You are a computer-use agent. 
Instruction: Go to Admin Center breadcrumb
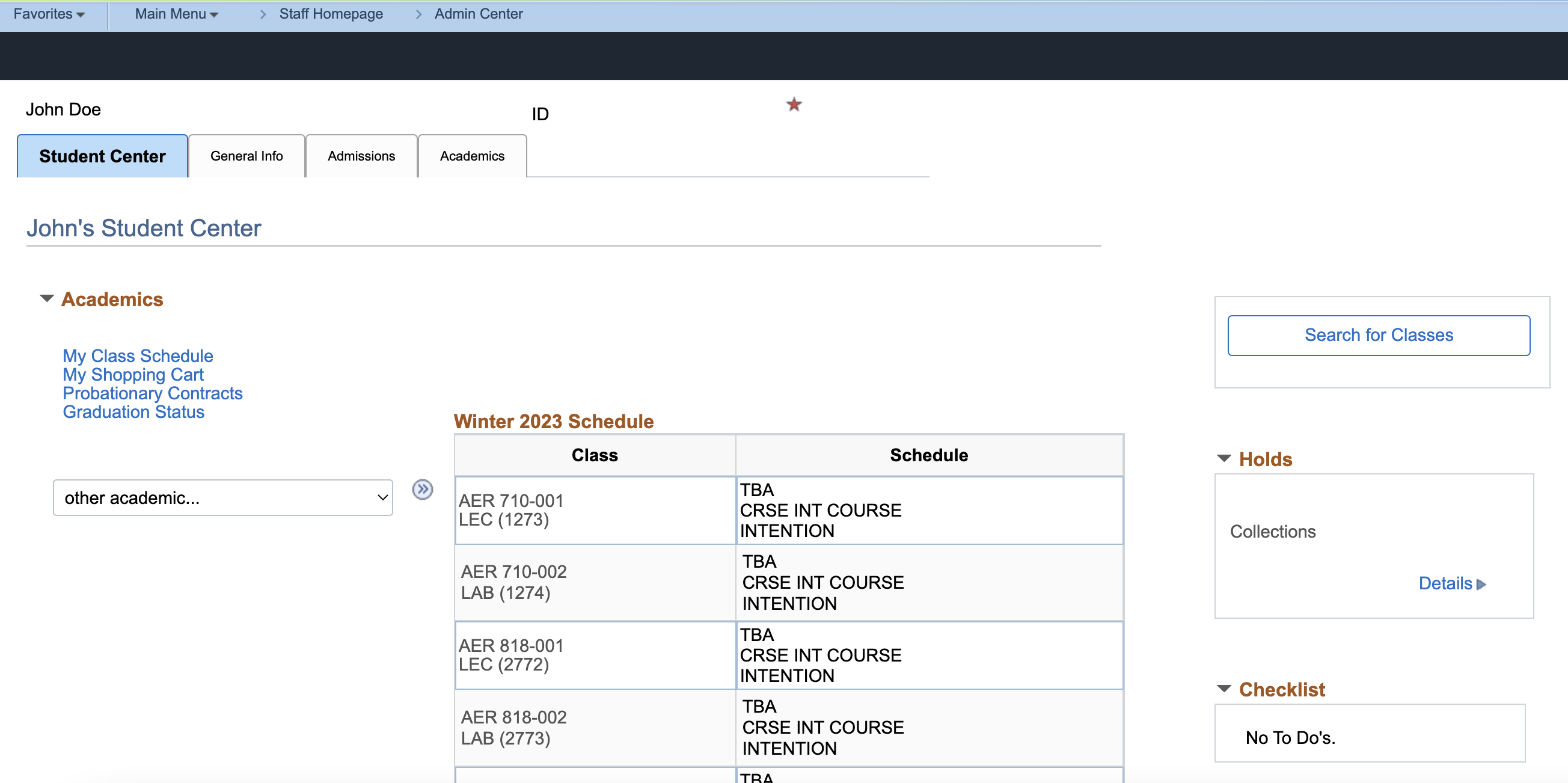(479, 14)
